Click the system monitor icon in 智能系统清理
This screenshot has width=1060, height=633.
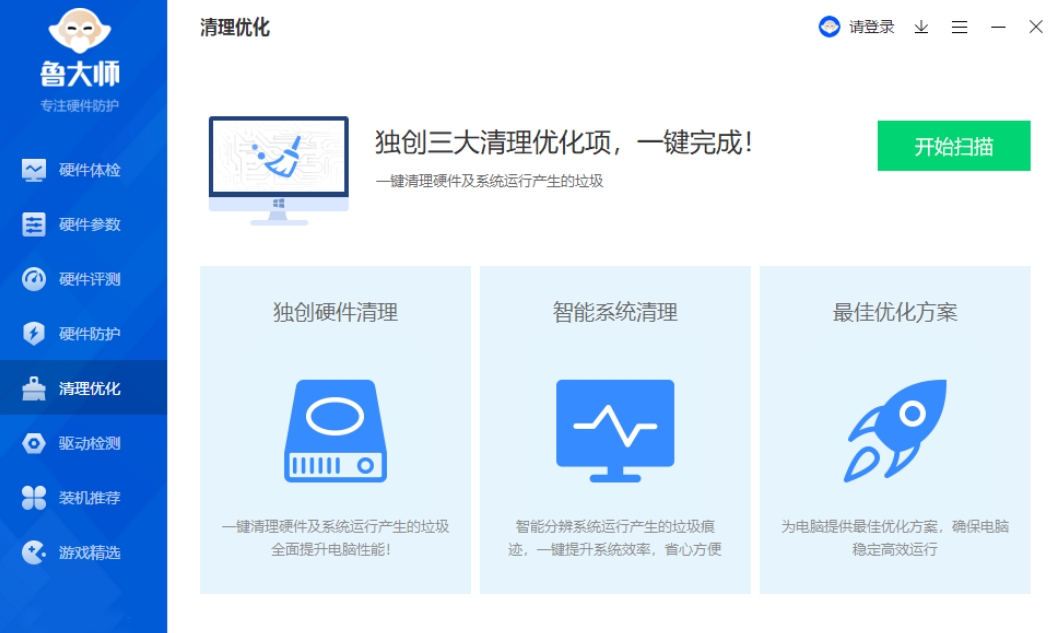point(615,428)
